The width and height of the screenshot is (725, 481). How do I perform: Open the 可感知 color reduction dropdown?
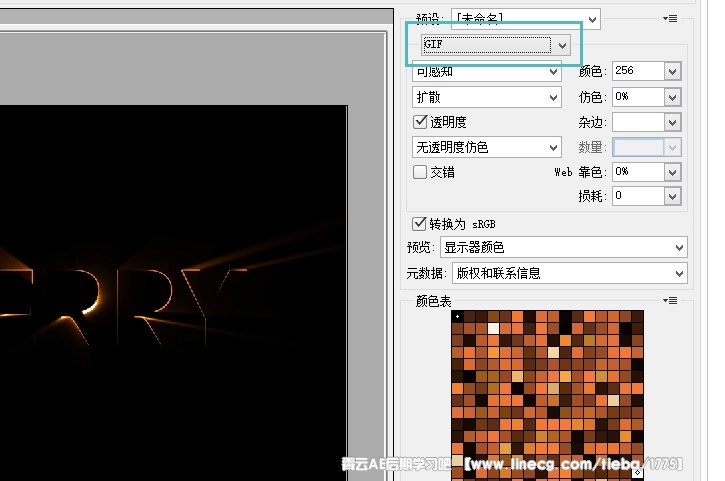486,71
